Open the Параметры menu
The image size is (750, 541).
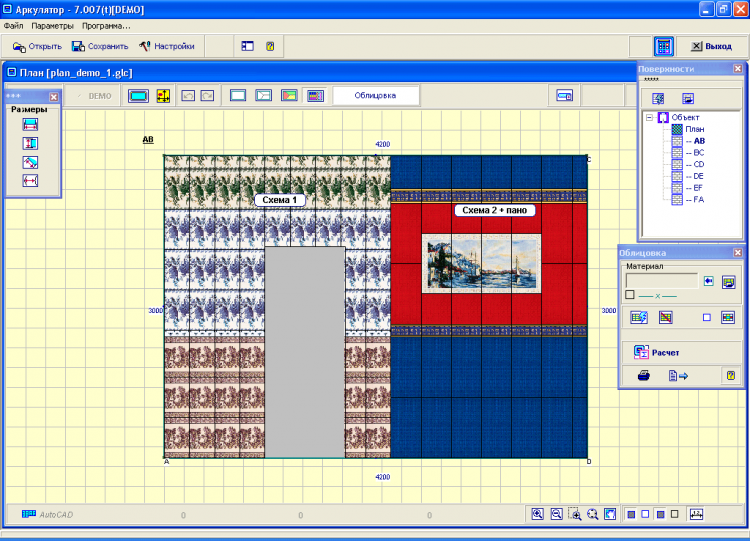[x=51, y=25]
